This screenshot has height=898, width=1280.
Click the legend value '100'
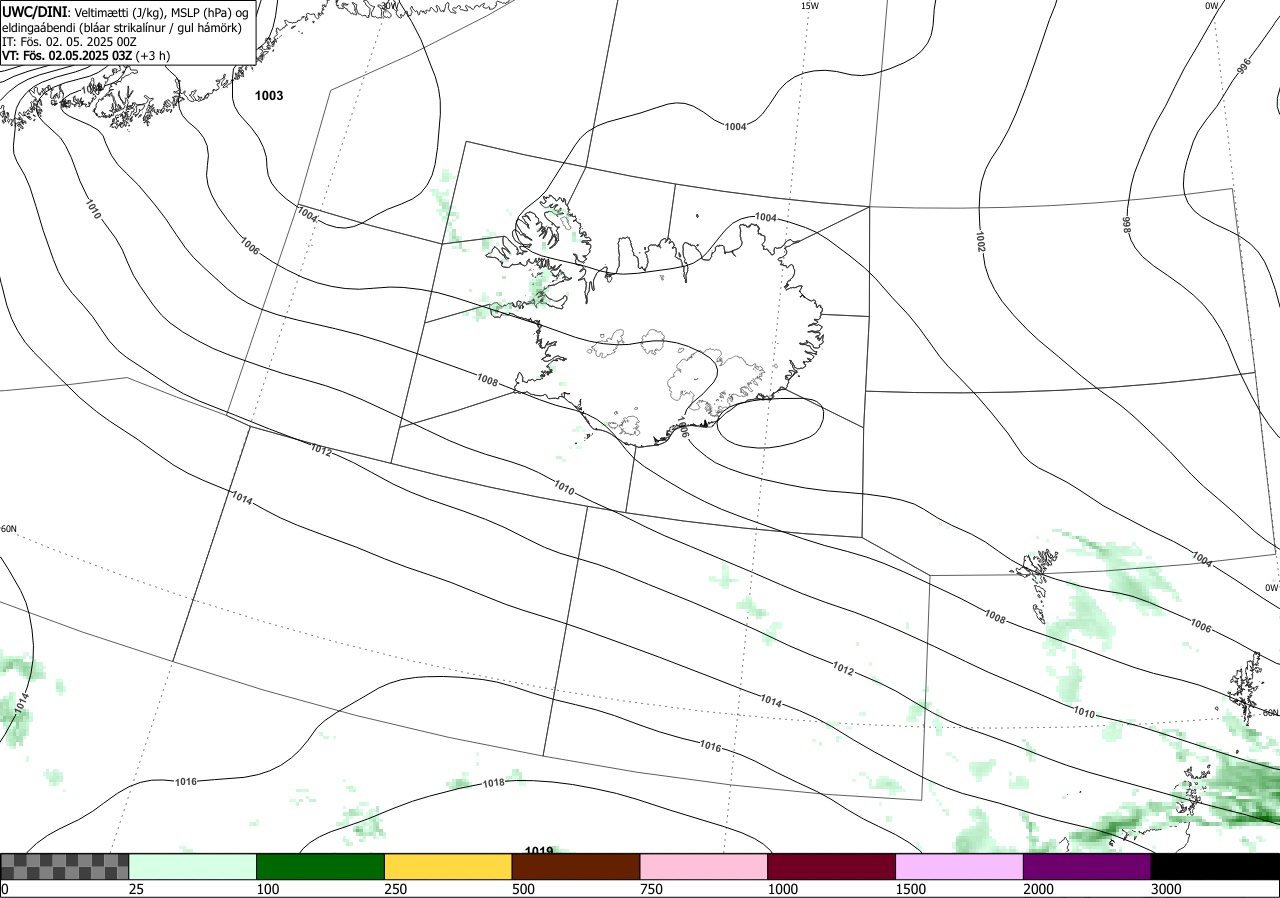(268, 889)
